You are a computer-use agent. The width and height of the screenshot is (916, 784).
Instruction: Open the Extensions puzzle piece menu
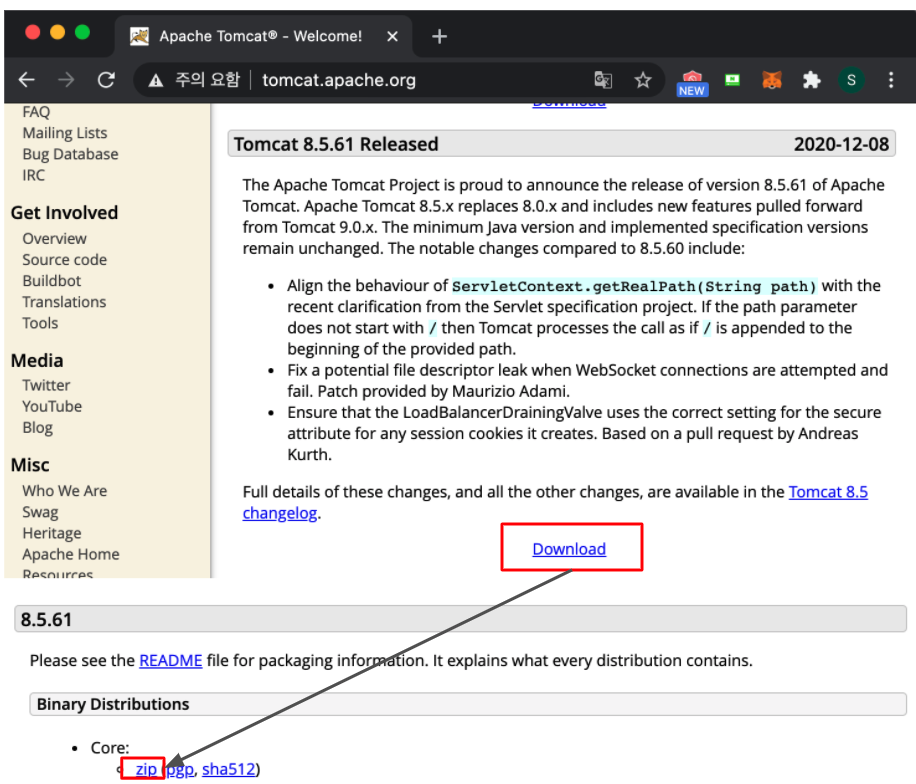[811, 79]
